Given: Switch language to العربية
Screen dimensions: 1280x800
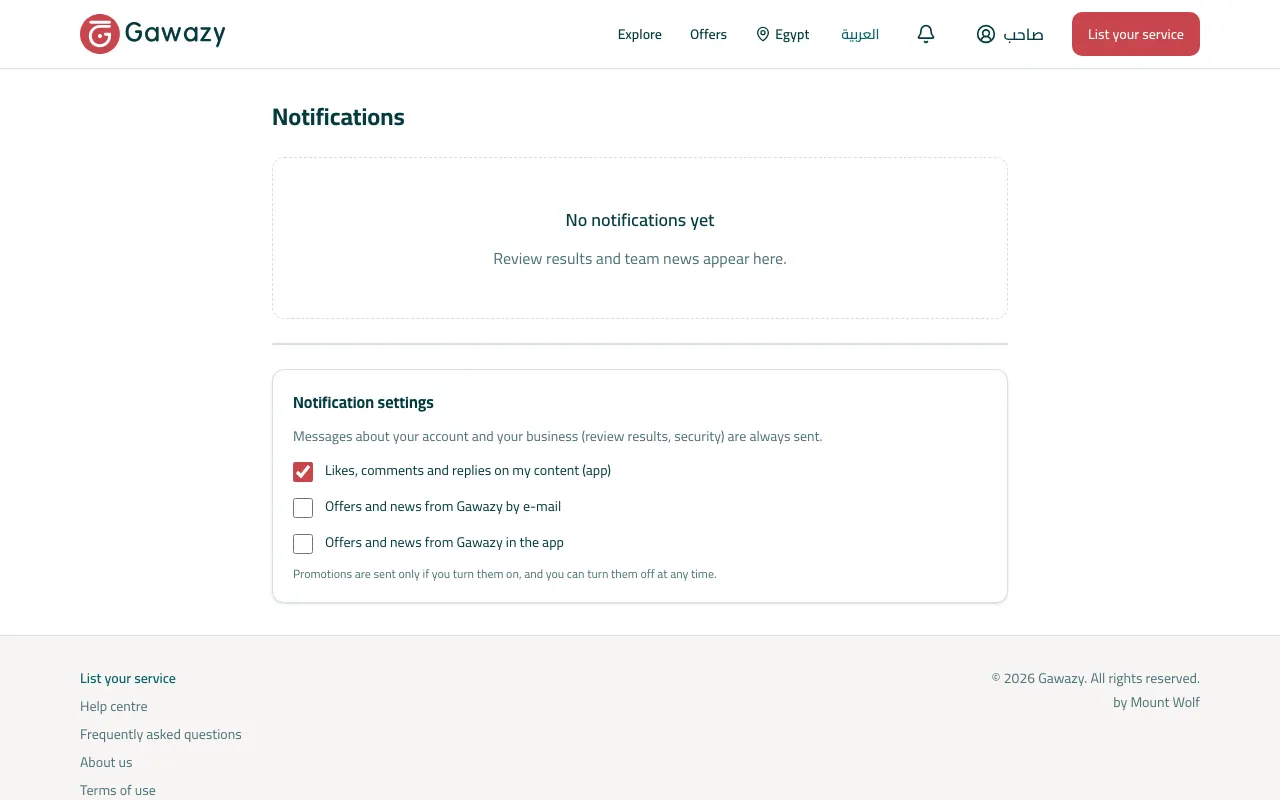Looking at the screenshot, I should tap(860, 34).
